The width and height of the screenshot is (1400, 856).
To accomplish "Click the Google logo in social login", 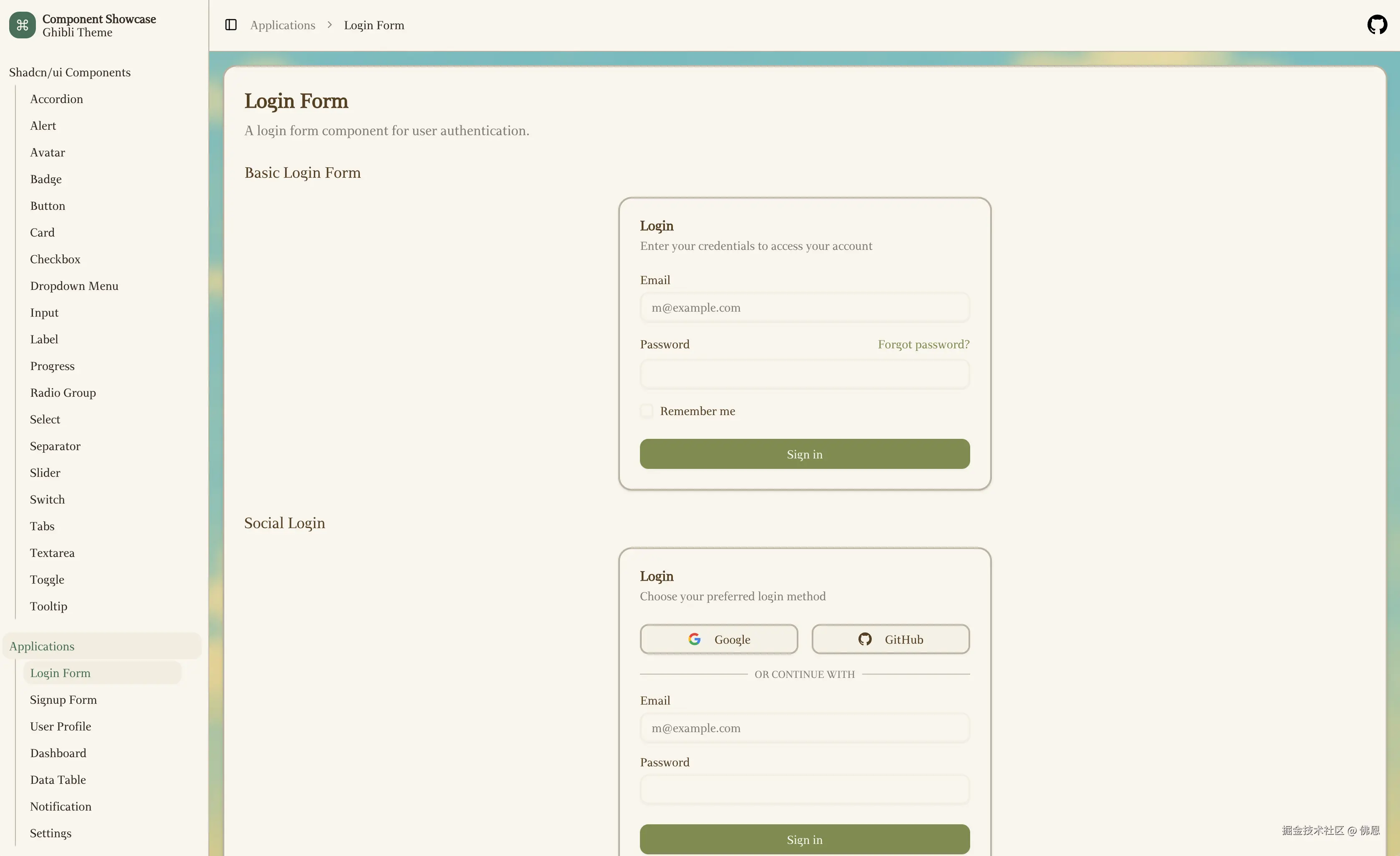I will point(694,639).
